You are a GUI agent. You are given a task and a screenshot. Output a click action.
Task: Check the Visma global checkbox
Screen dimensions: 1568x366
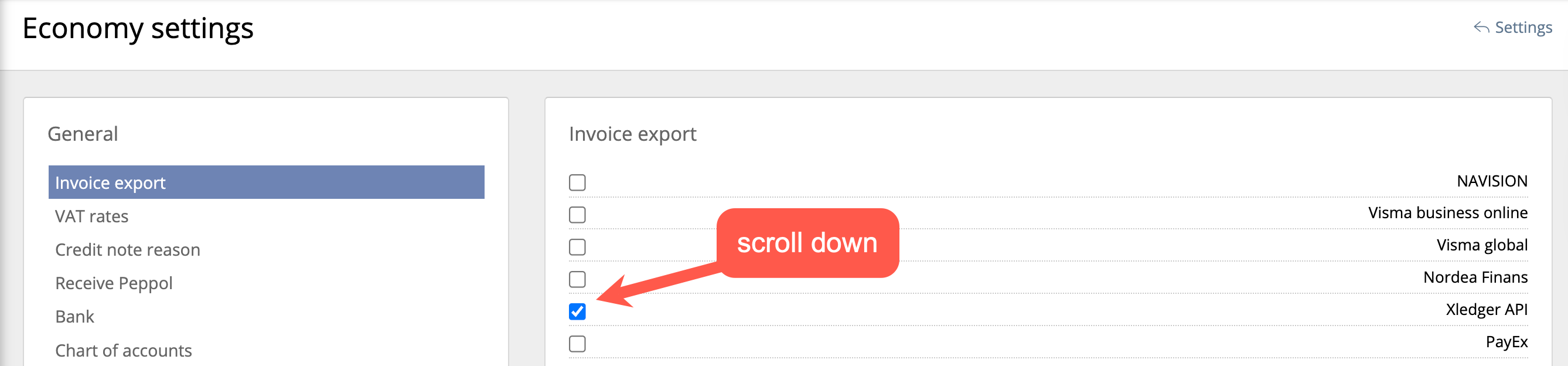click(x=577, y=246)
